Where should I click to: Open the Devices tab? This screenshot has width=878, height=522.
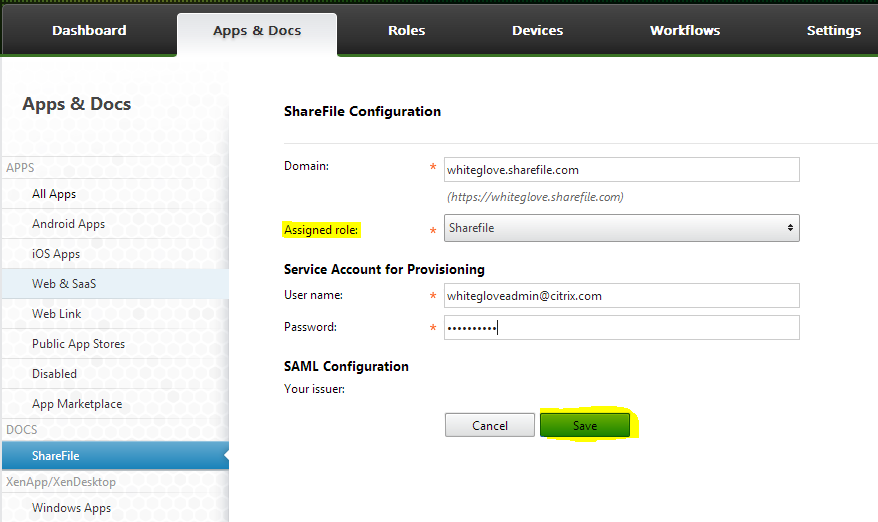point(537,30)
